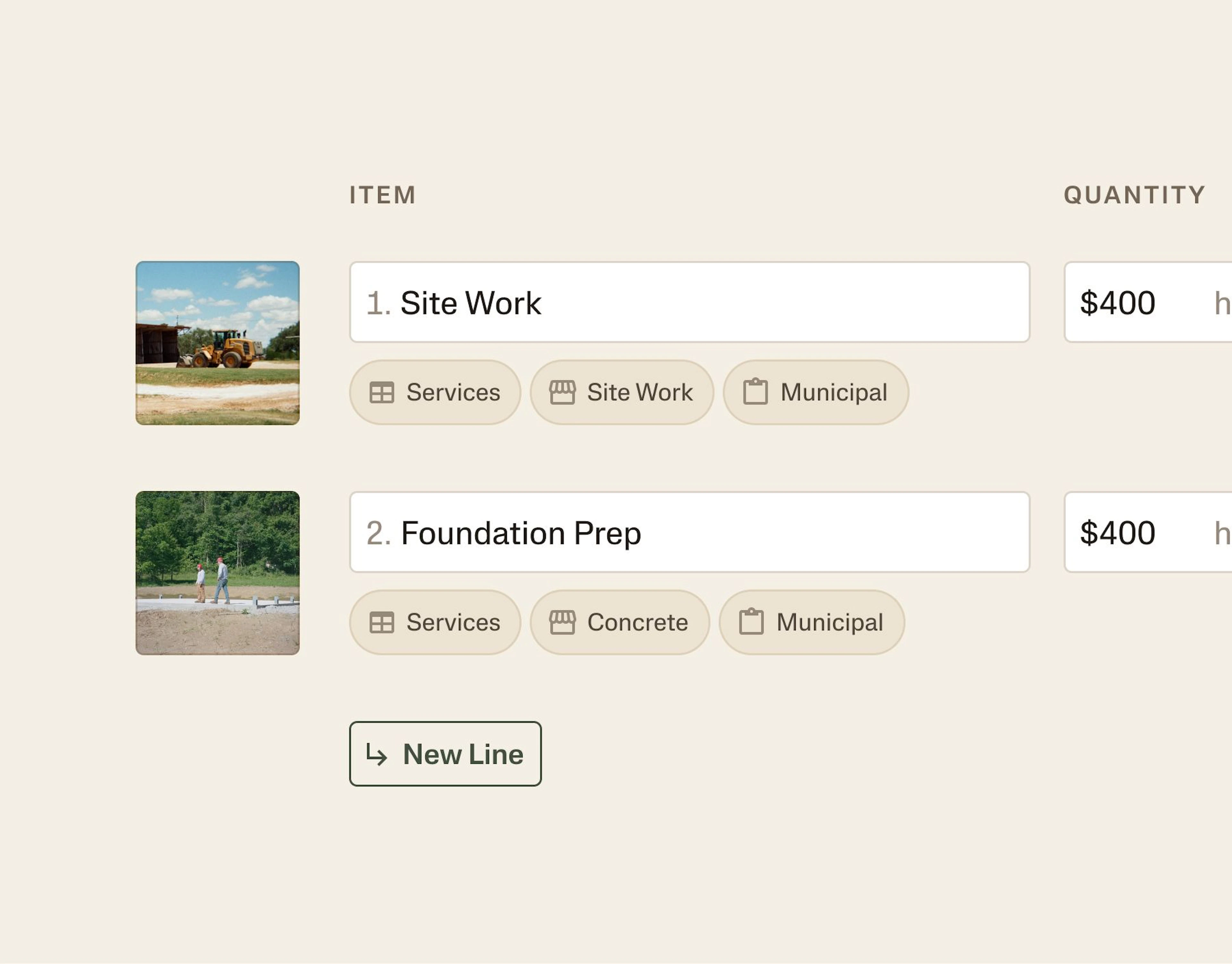Click clipboard icon in second Municipal tag
The image size is (1232, 964).
751,622
